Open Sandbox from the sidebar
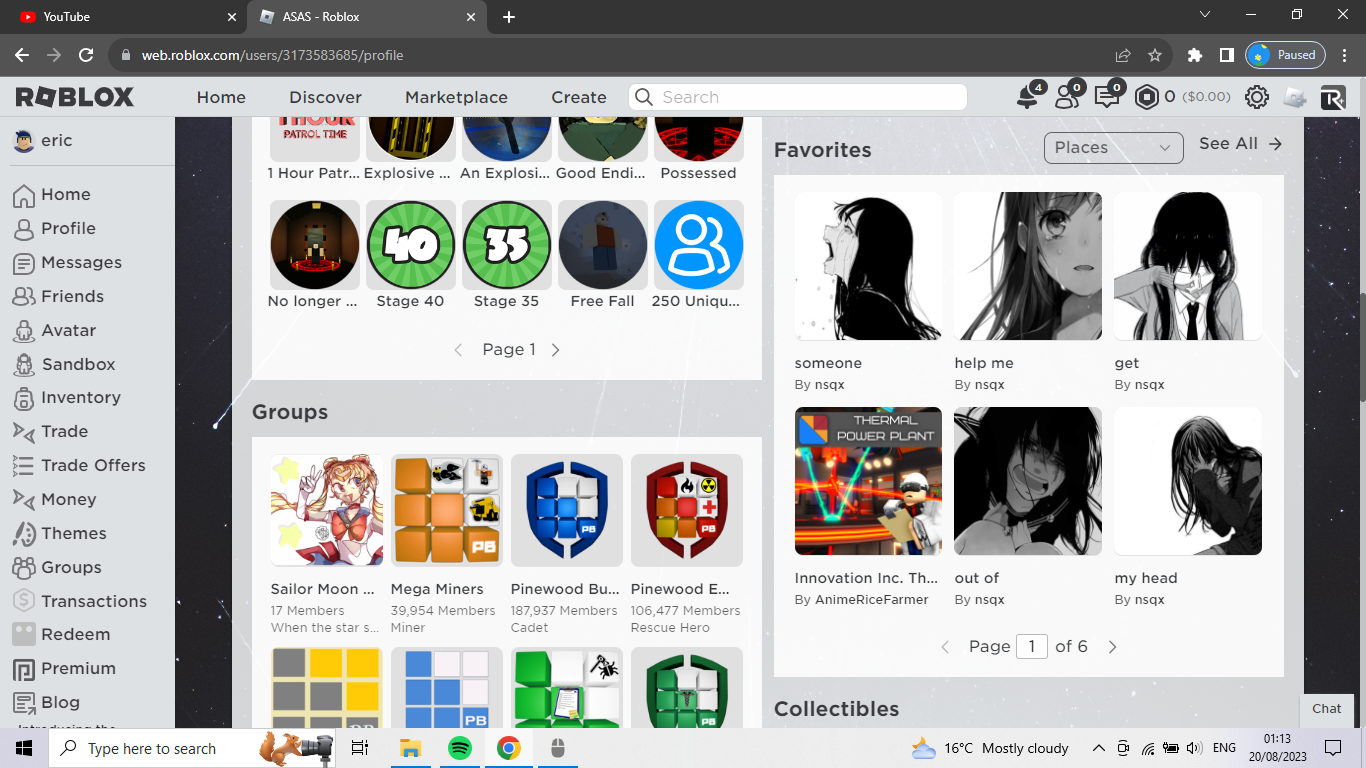The width and height of the screenshot is (1366, 768). coord(78,364)
